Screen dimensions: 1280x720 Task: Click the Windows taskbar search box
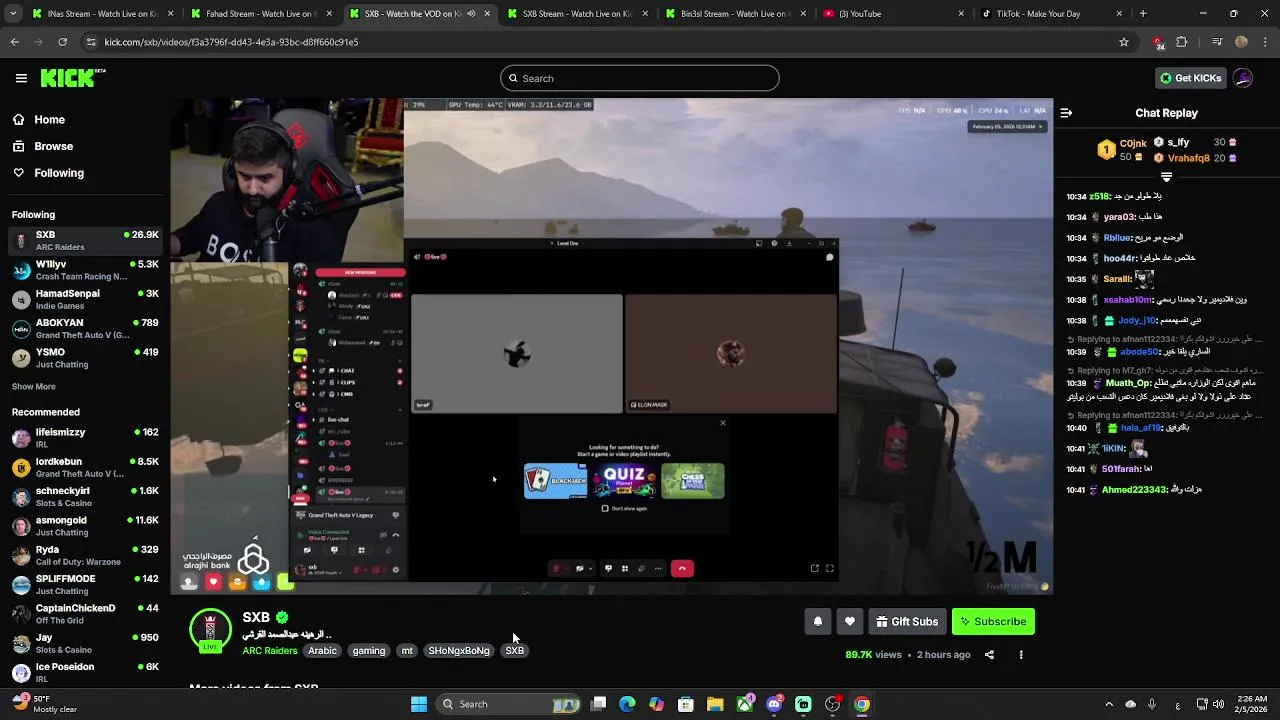[x=510, y=704]
